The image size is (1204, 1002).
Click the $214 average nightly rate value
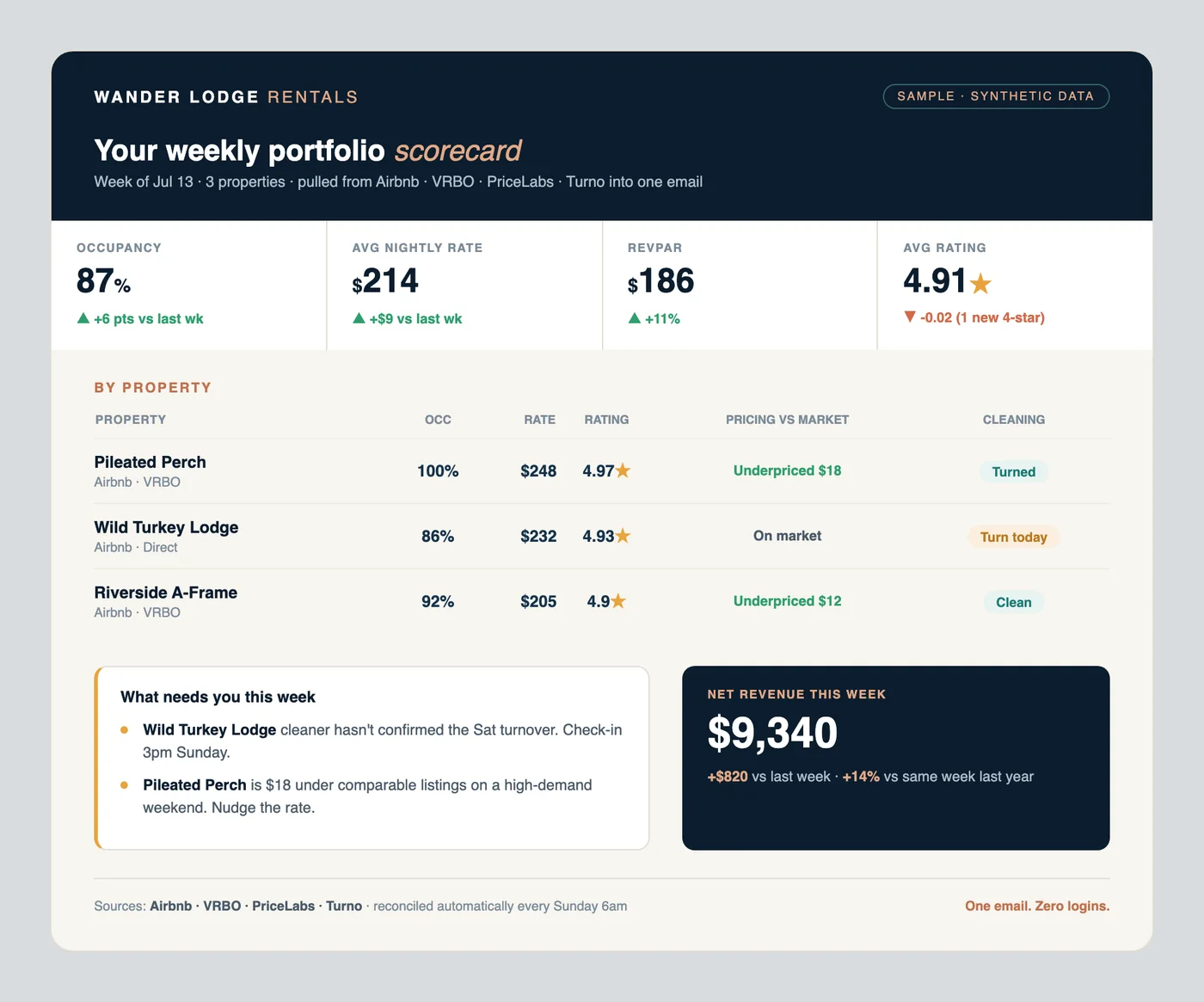point(385,281)
